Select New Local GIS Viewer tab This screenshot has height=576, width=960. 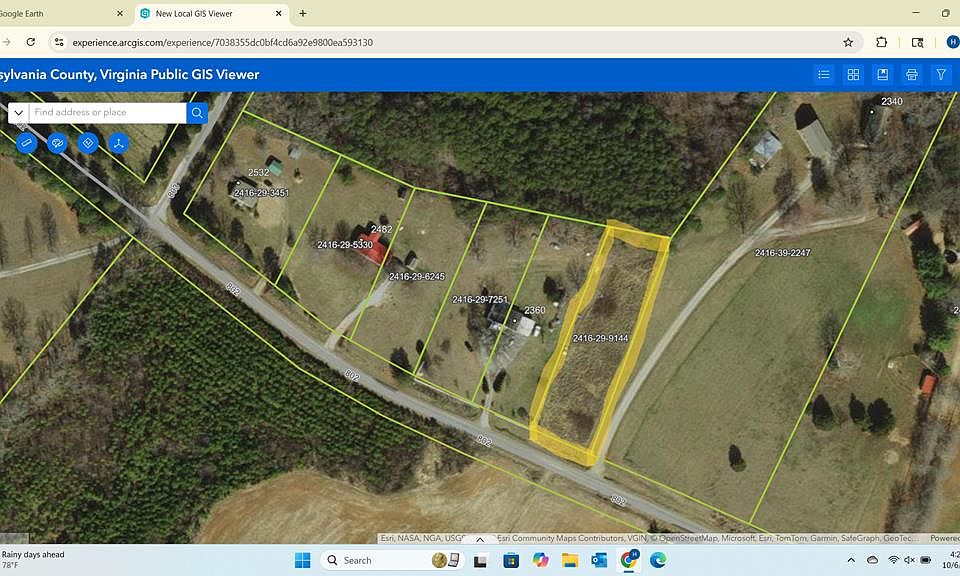click(211, 13)
